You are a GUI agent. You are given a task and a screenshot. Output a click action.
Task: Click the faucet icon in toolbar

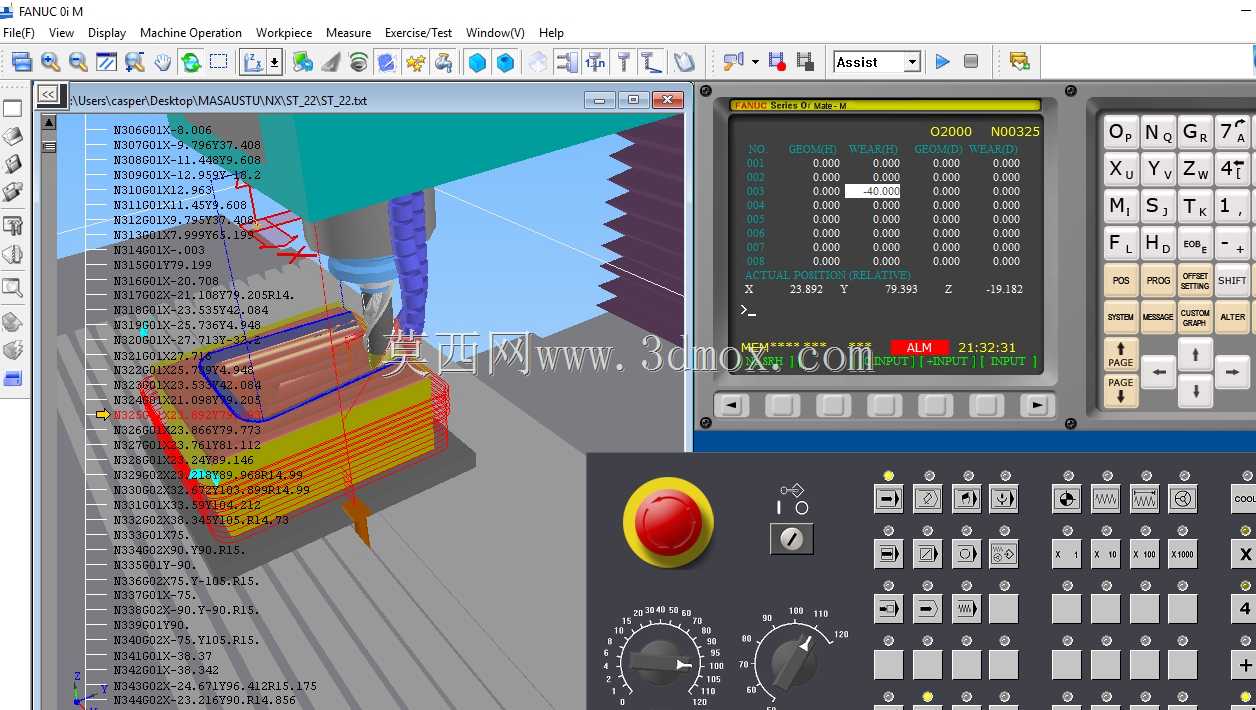point(443,62)
